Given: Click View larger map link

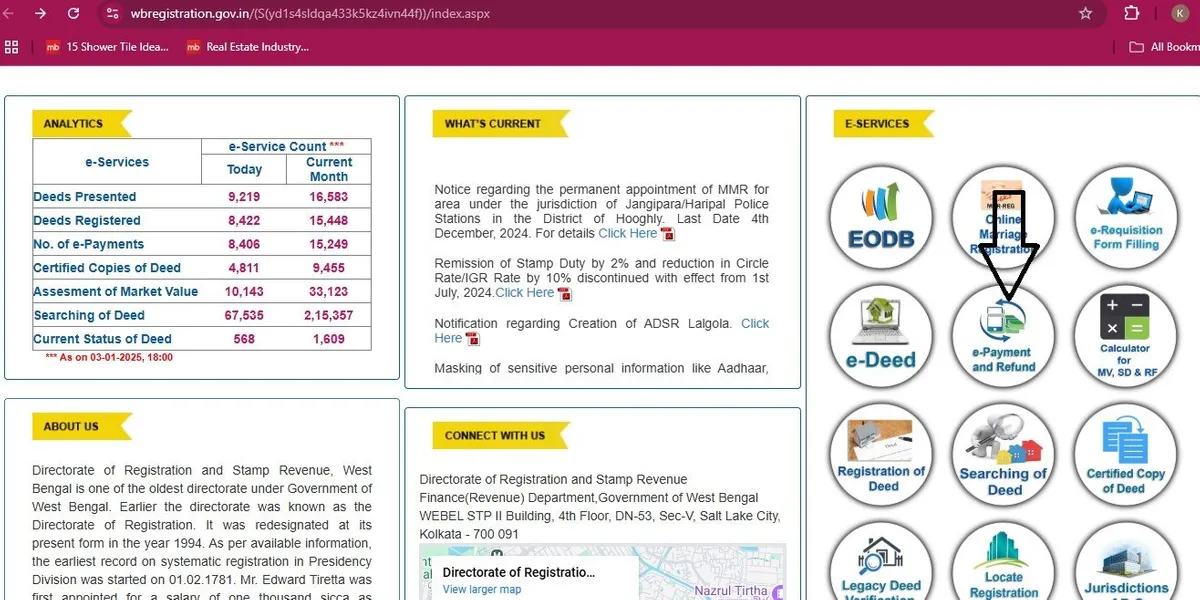Looking at the screenshot, I should tap(482, 590).
